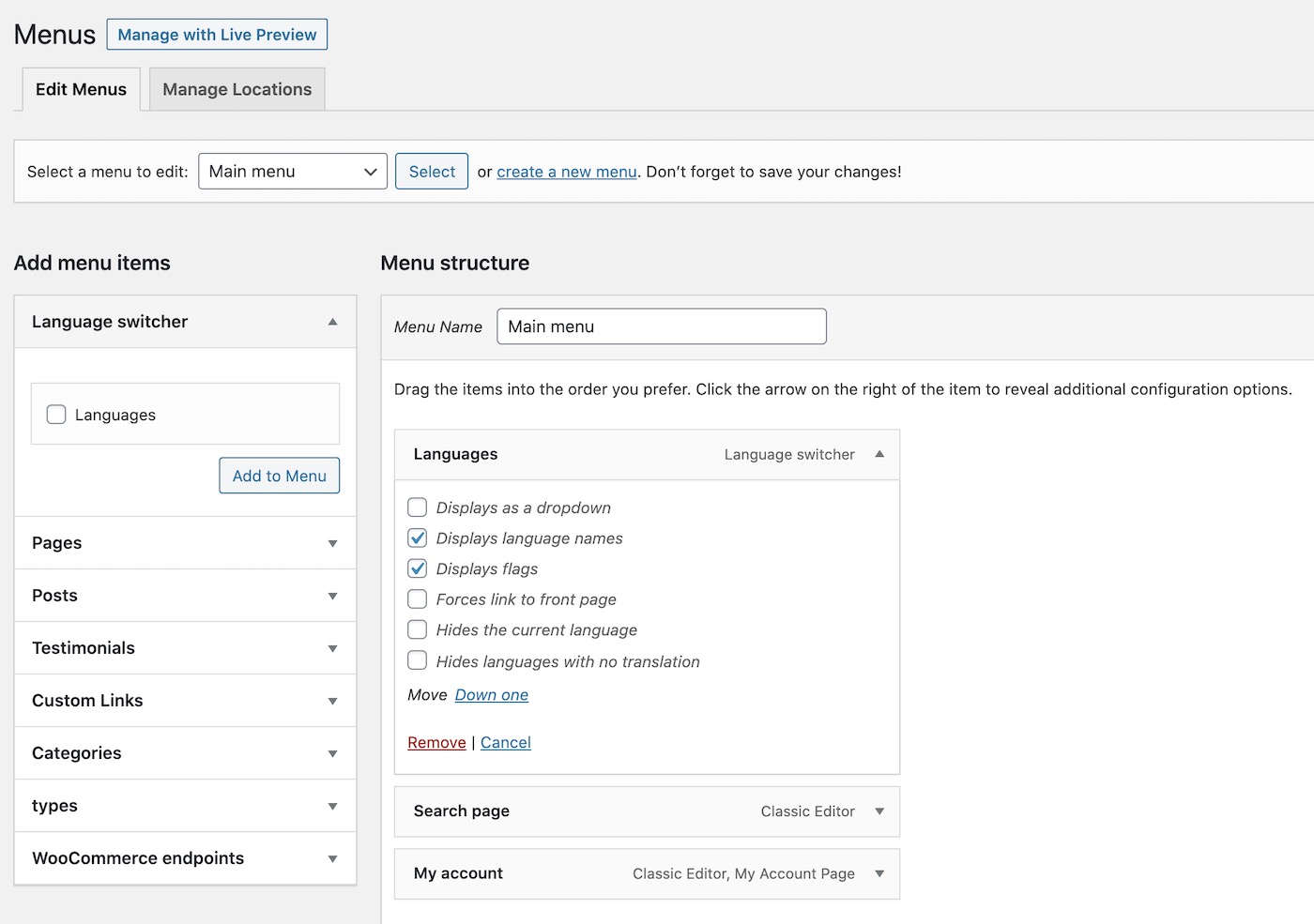This screenshot has width=1314, height=924.
Task: Click the My account menu item bar
Action: click(647, 874)
